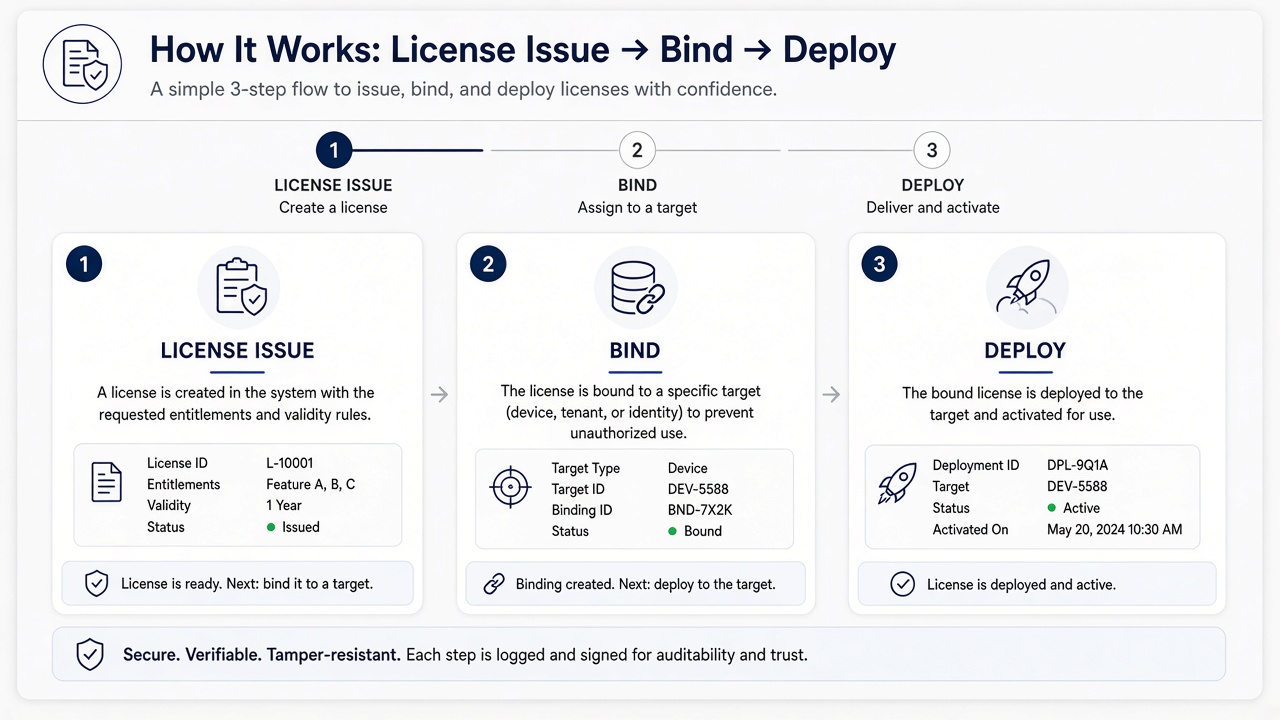Viewport: 1280px width, 720px height.
Task: Click the 'How It Works' page title
Action: tap(523, 50)
